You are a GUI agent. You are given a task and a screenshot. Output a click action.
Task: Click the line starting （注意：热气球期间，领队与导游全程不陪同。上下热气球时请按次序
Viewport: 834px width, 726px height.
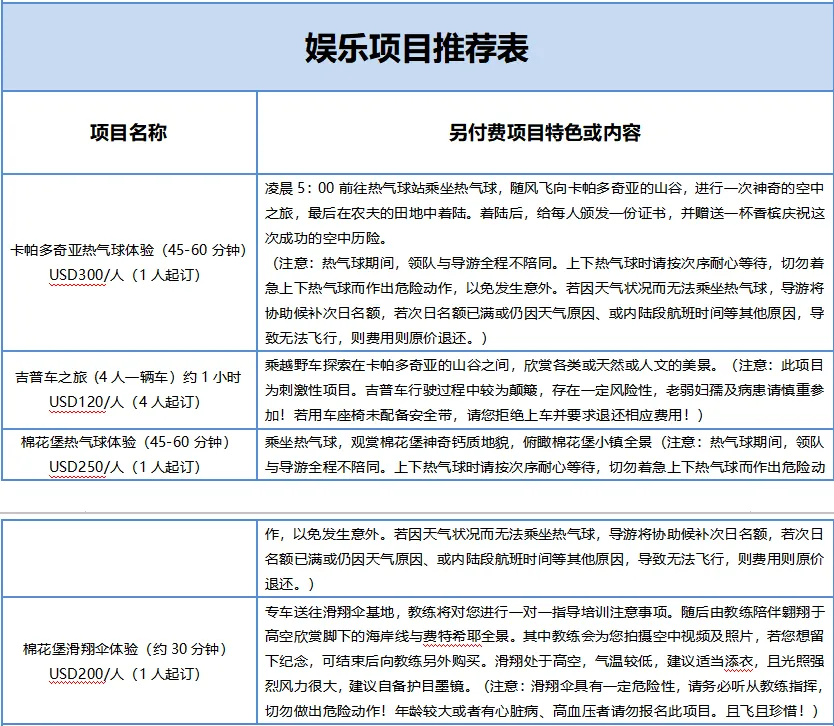pos(546,263)
